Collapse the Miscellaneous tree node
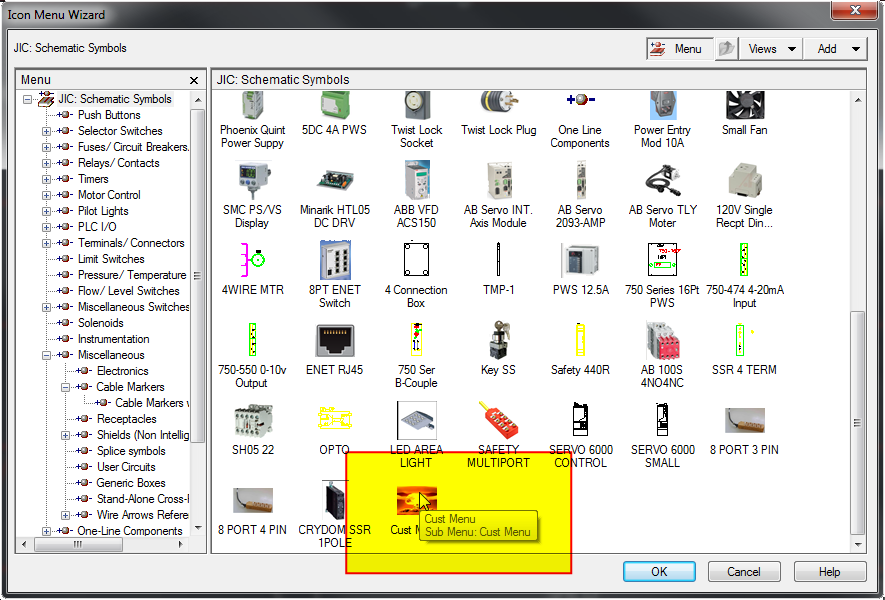The width and height of the screenshot is (885, 600). (x=46, y=356)
